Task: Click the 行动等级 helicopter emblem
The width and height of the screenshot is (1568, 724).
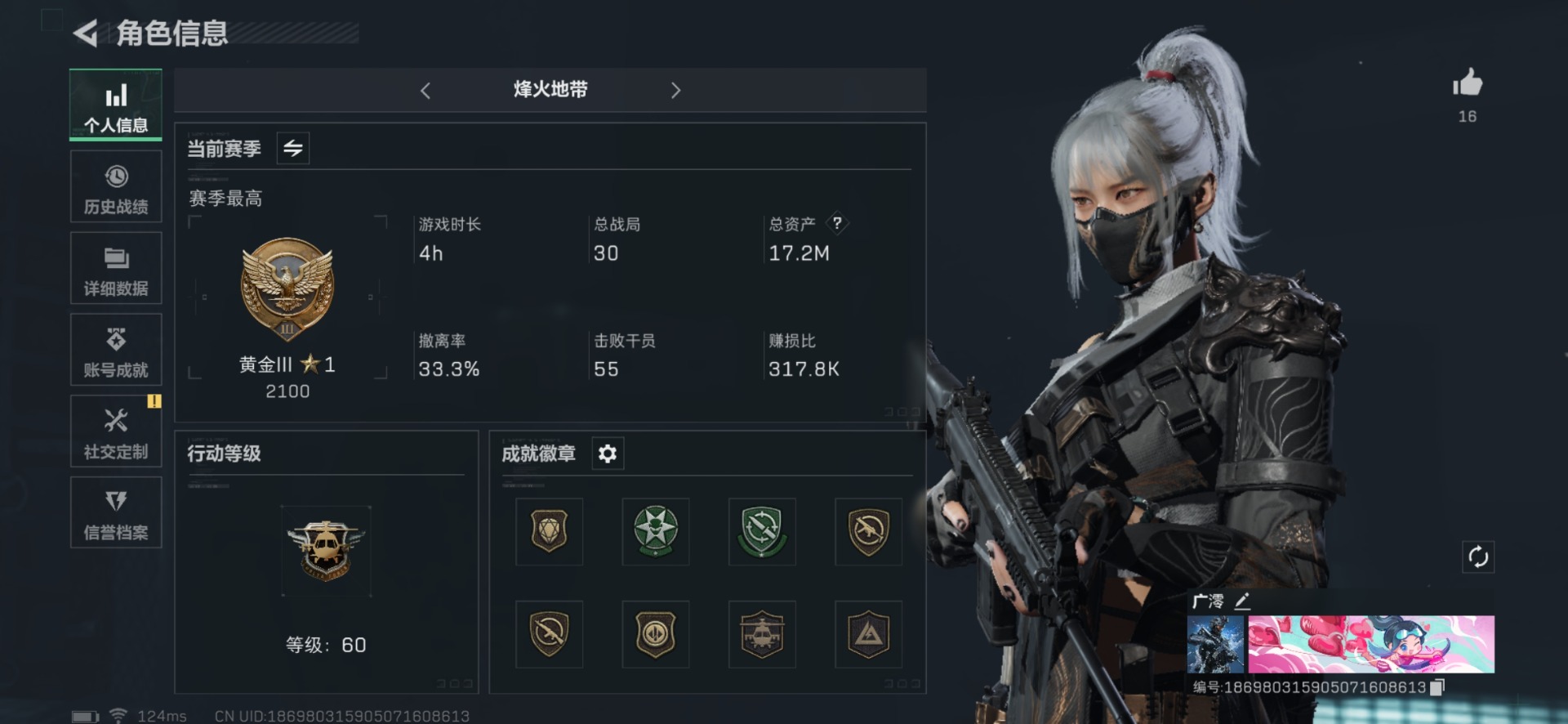Action: point(326,551)
